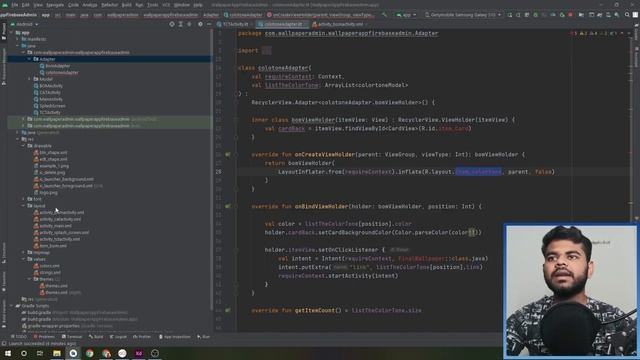Collapse the drawable folder
This screenshot has width=640, height=360.
pyautogui.click(x=24, y=146)
